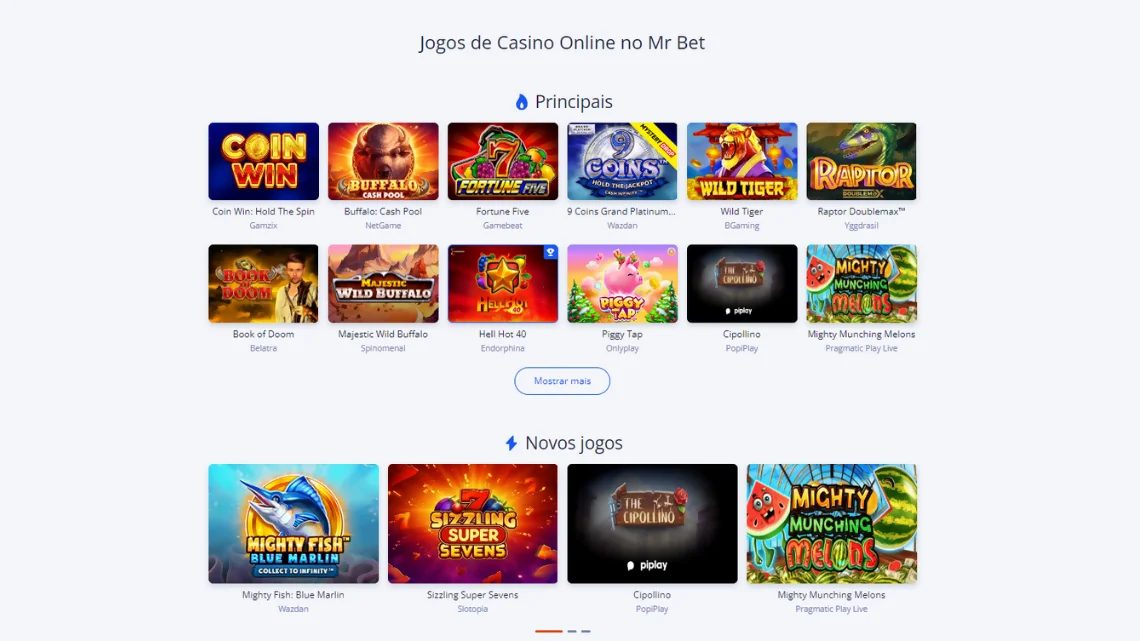This screenshot has height=641, width=1140.
Task: Open Cipollino thumbnail in Principais section
Action: (742, 283)
